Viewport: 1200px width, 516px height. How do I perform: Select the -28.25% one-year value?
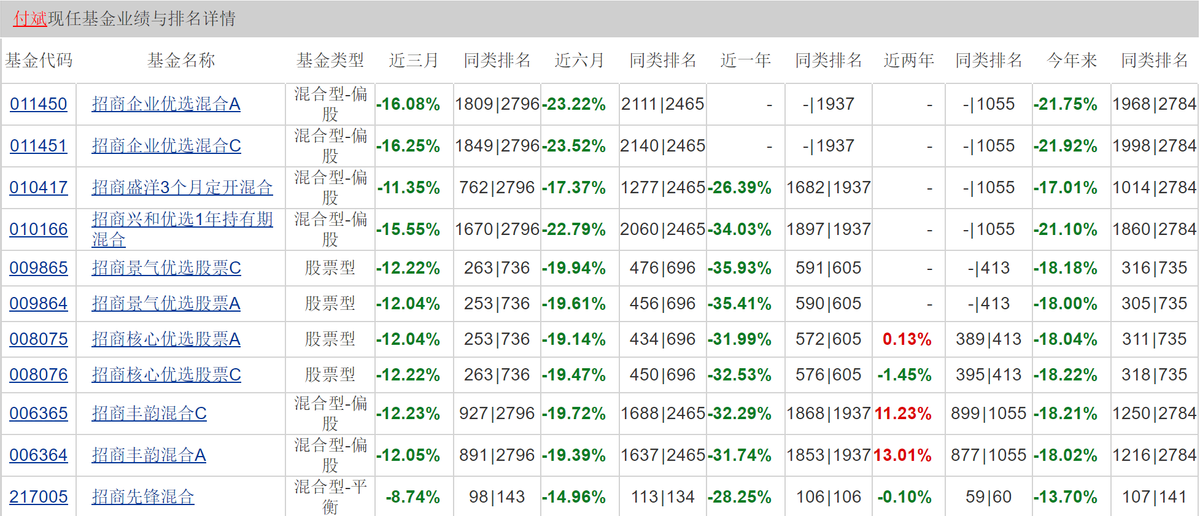[x=740, y=497]
